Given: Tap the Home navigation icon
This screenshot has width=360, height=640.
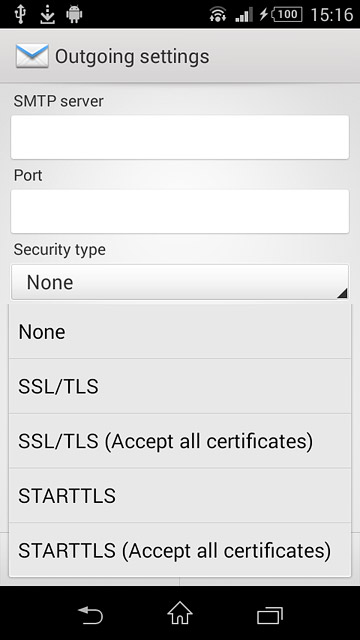Looking at the screenshot, I should 180,613.
